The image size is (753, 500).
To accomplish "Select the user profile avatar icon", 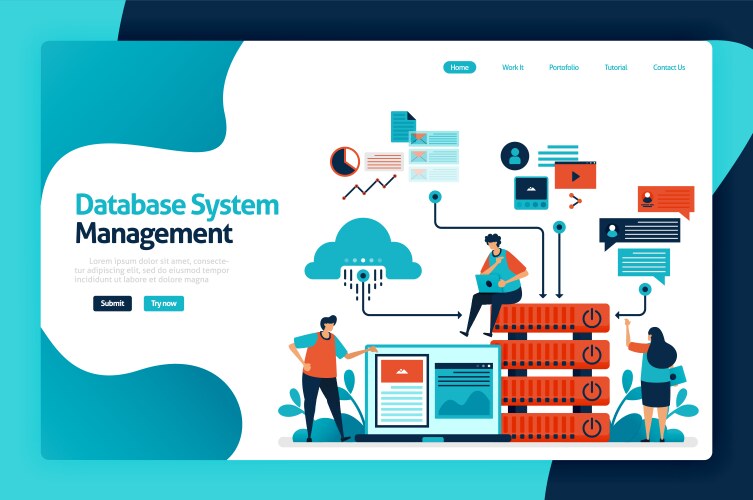I will click(516, 155).
